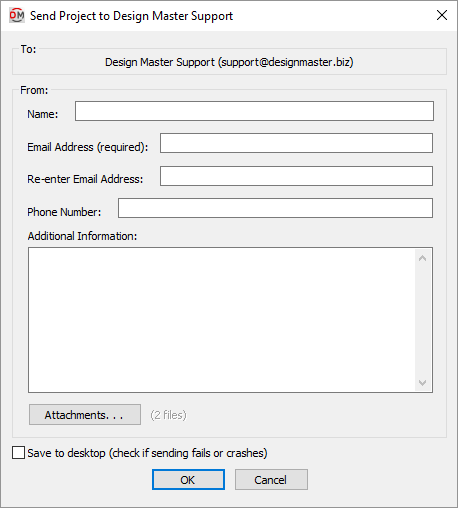Screen dimensions: 458x508
Task: Click the up arrow of the Additional Information scrollbar
Action: coord(422,258)
